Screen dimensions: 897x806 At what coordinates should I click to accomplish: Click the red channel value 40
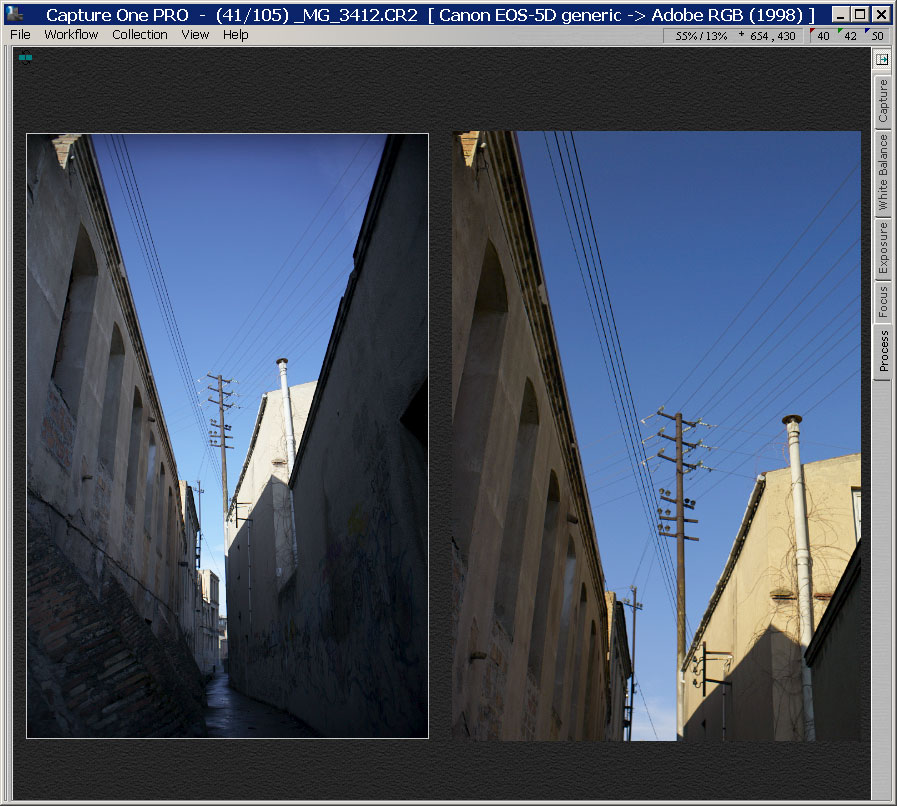point(823,36)
